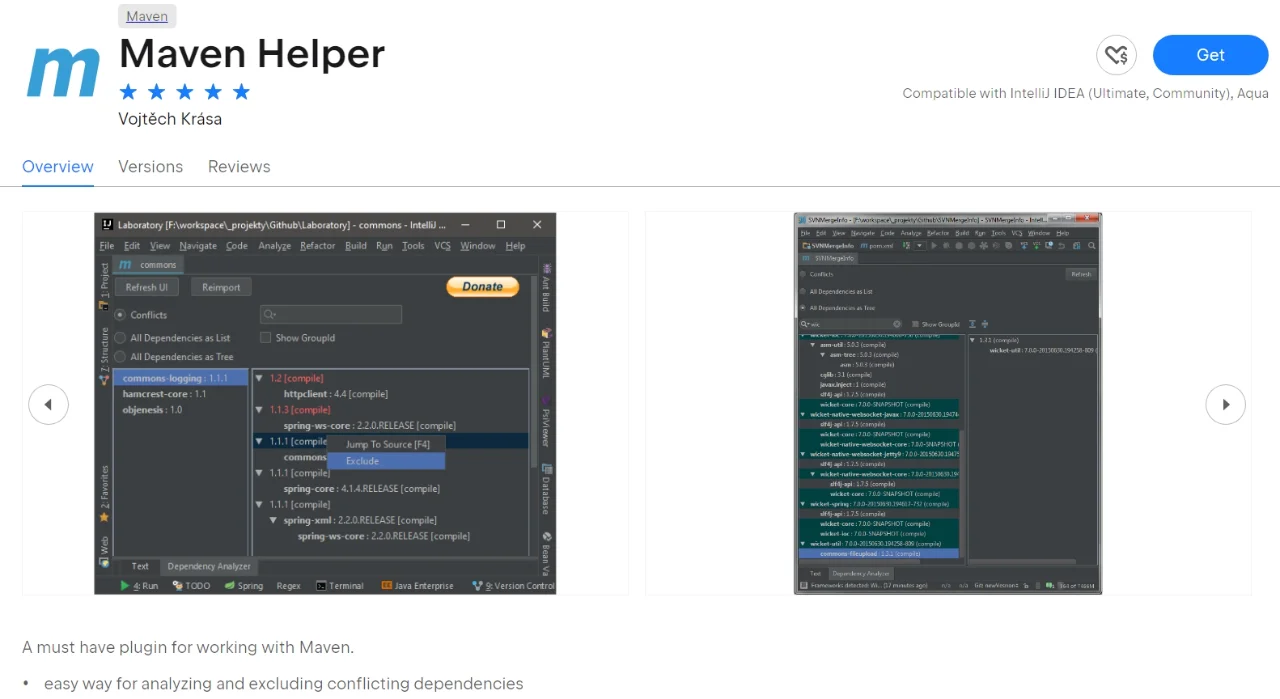Click Z: Structure side tab in screenshot
1280x699 pixels.
tap(104, 354)
